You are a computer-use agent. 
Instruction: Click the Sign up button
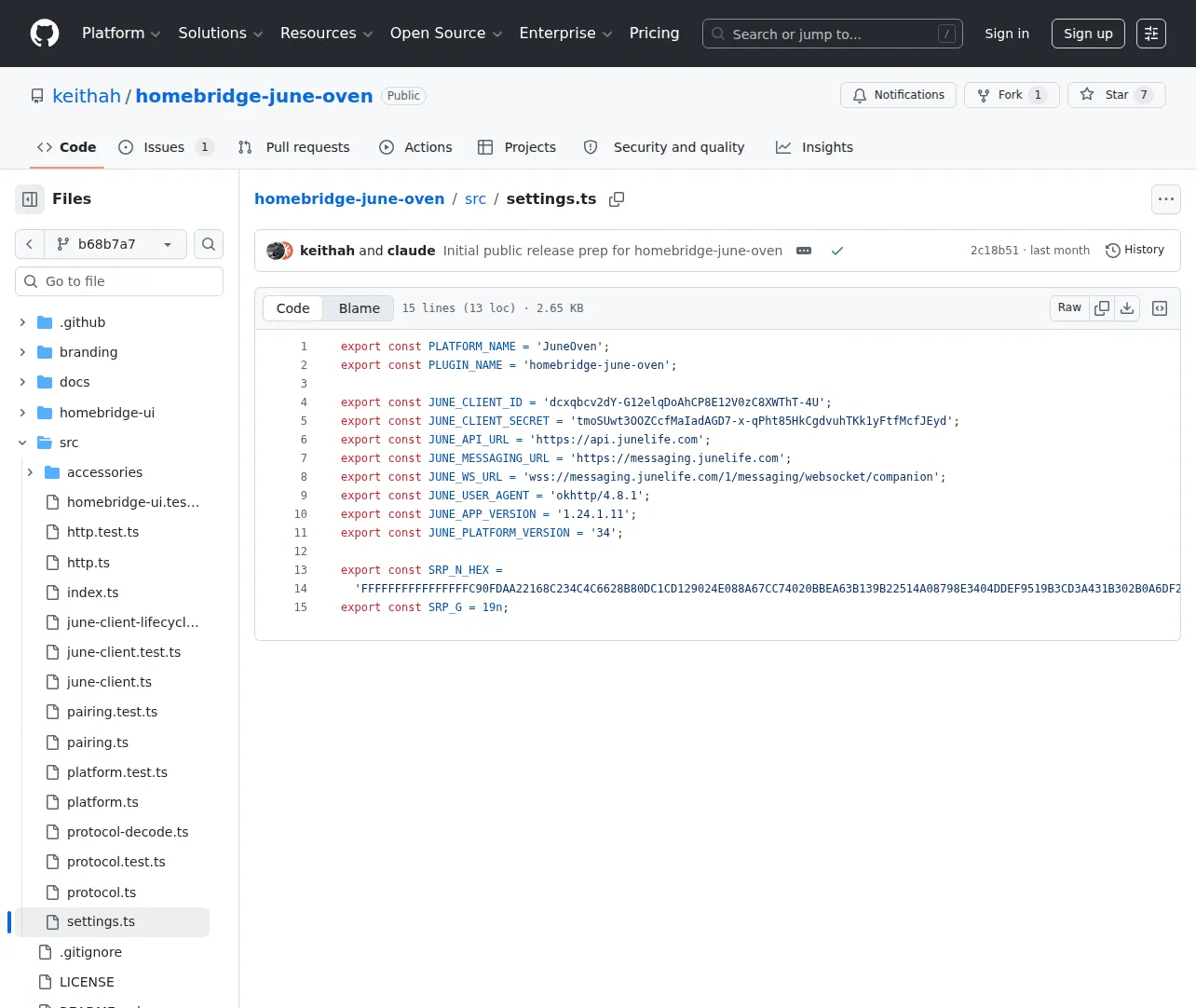1088,34
